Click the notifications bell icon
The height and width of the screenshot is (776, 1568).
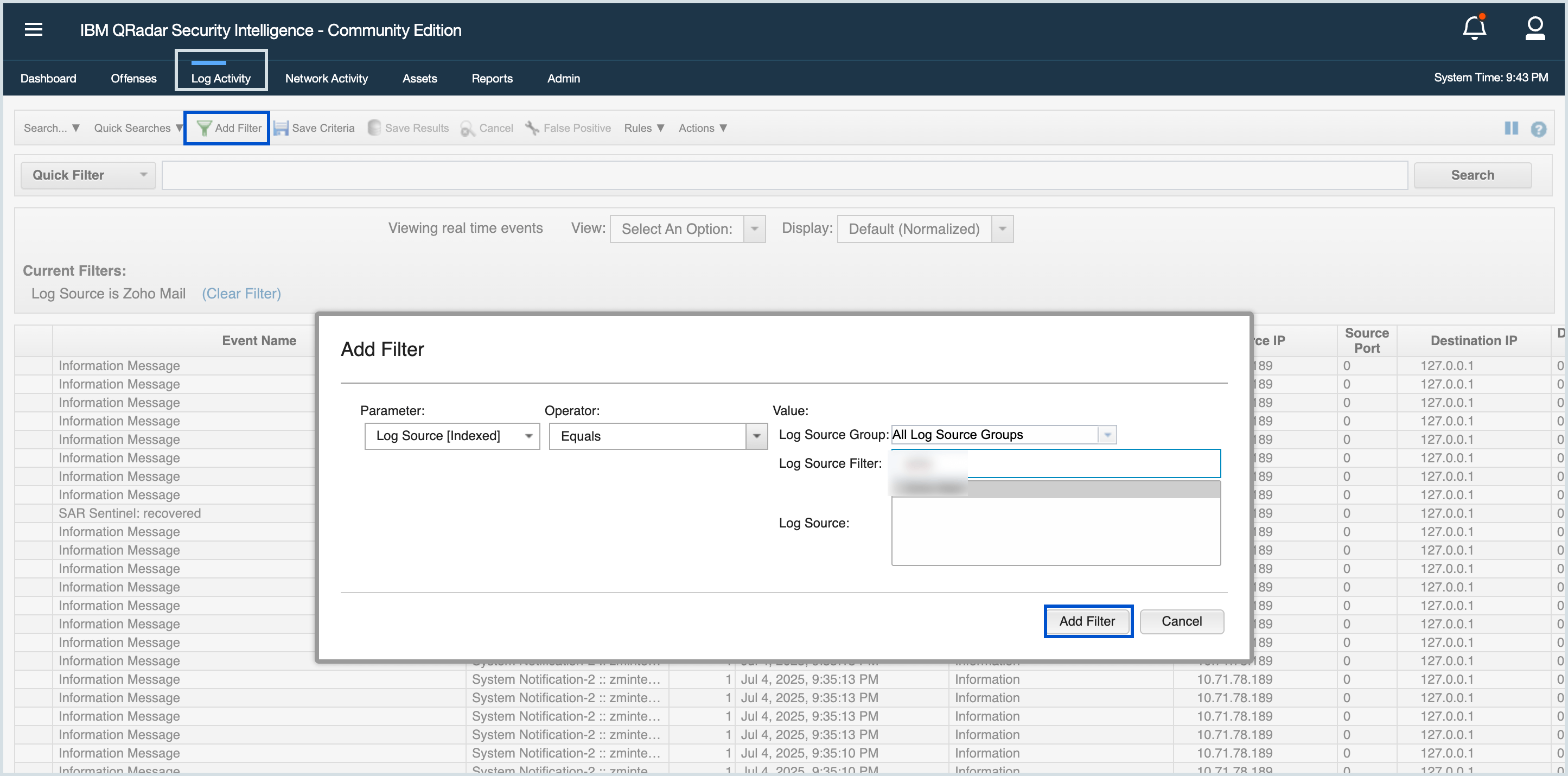click(1474, 28)
